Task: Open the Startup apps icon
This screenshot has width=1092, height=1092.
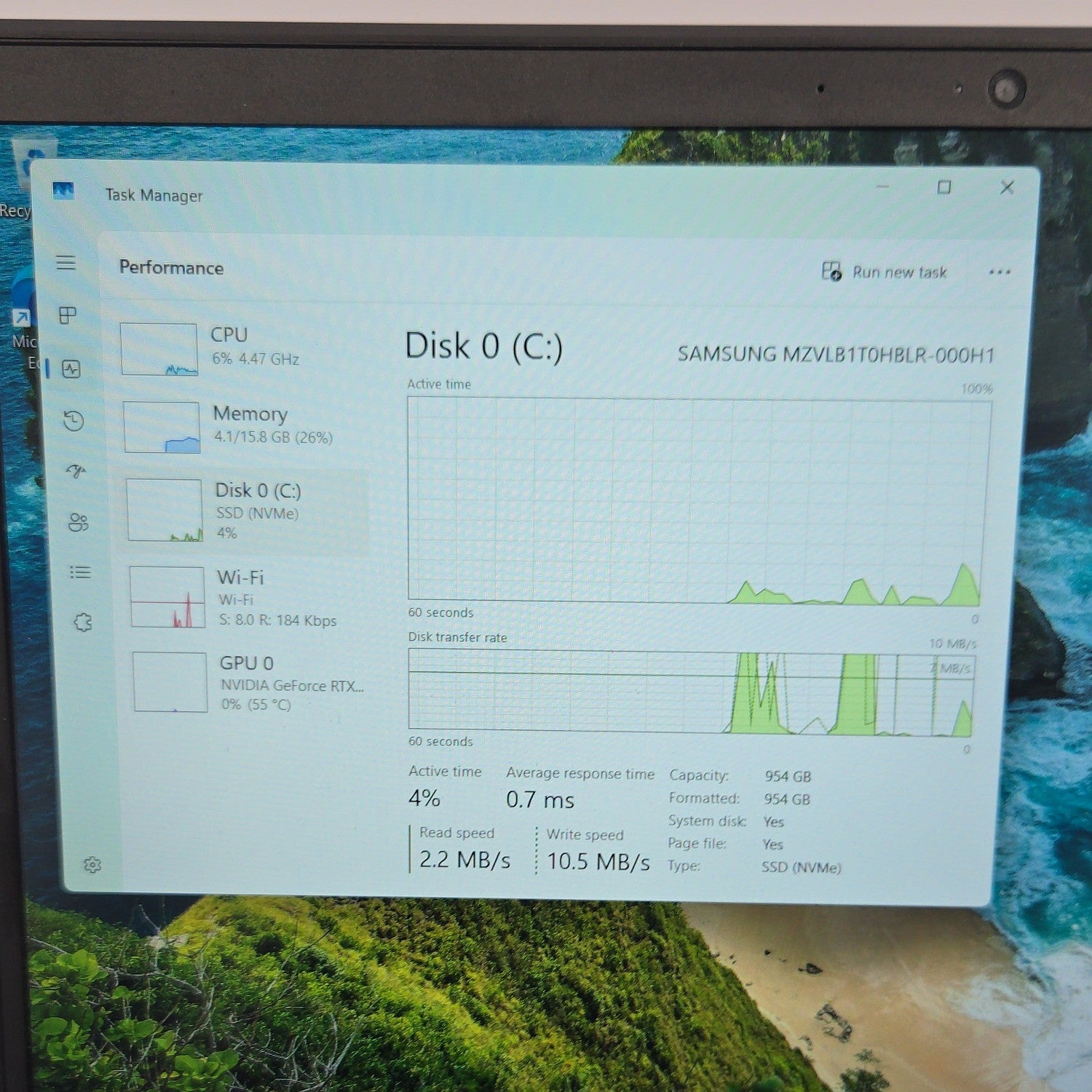Action: [x=76, y=471]
